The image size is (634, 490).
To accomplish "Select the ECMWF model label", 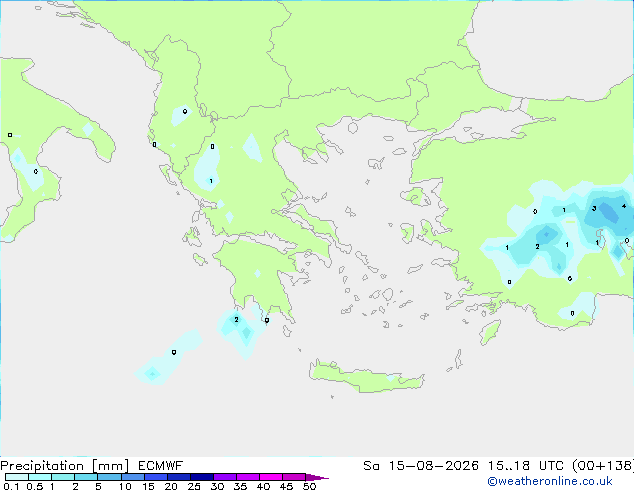I will (x=161, y=466).
